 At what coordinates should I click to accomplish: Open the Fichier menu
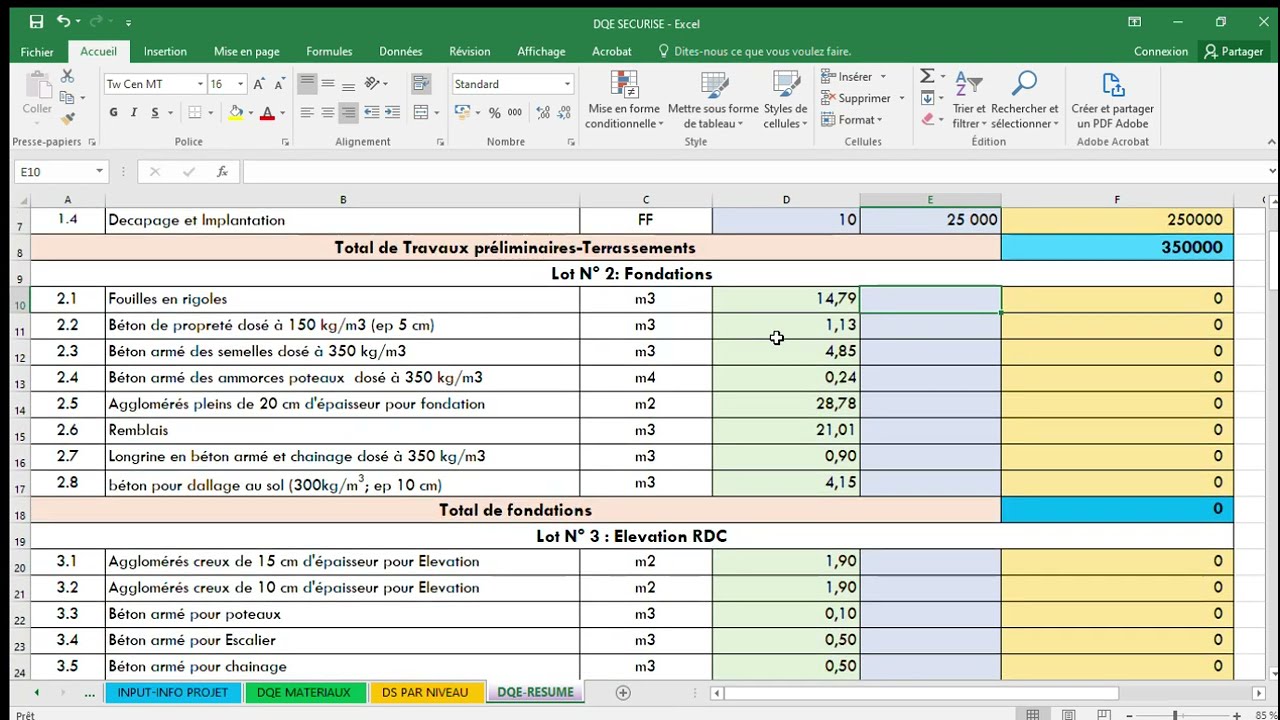tap(37, 51)
